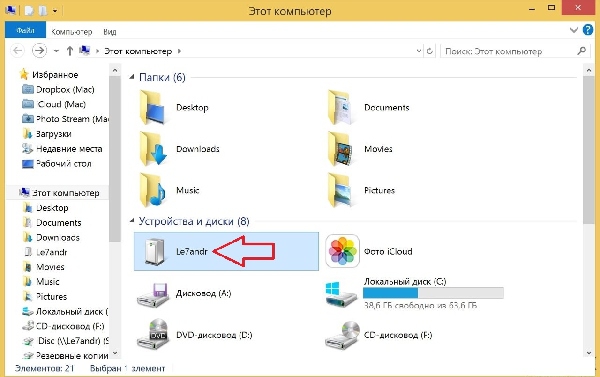The width and height of the screenshot is (600, 377).
Task: Open Dropbox (Mac) in favorites
Action: click(x=58, y=90)
